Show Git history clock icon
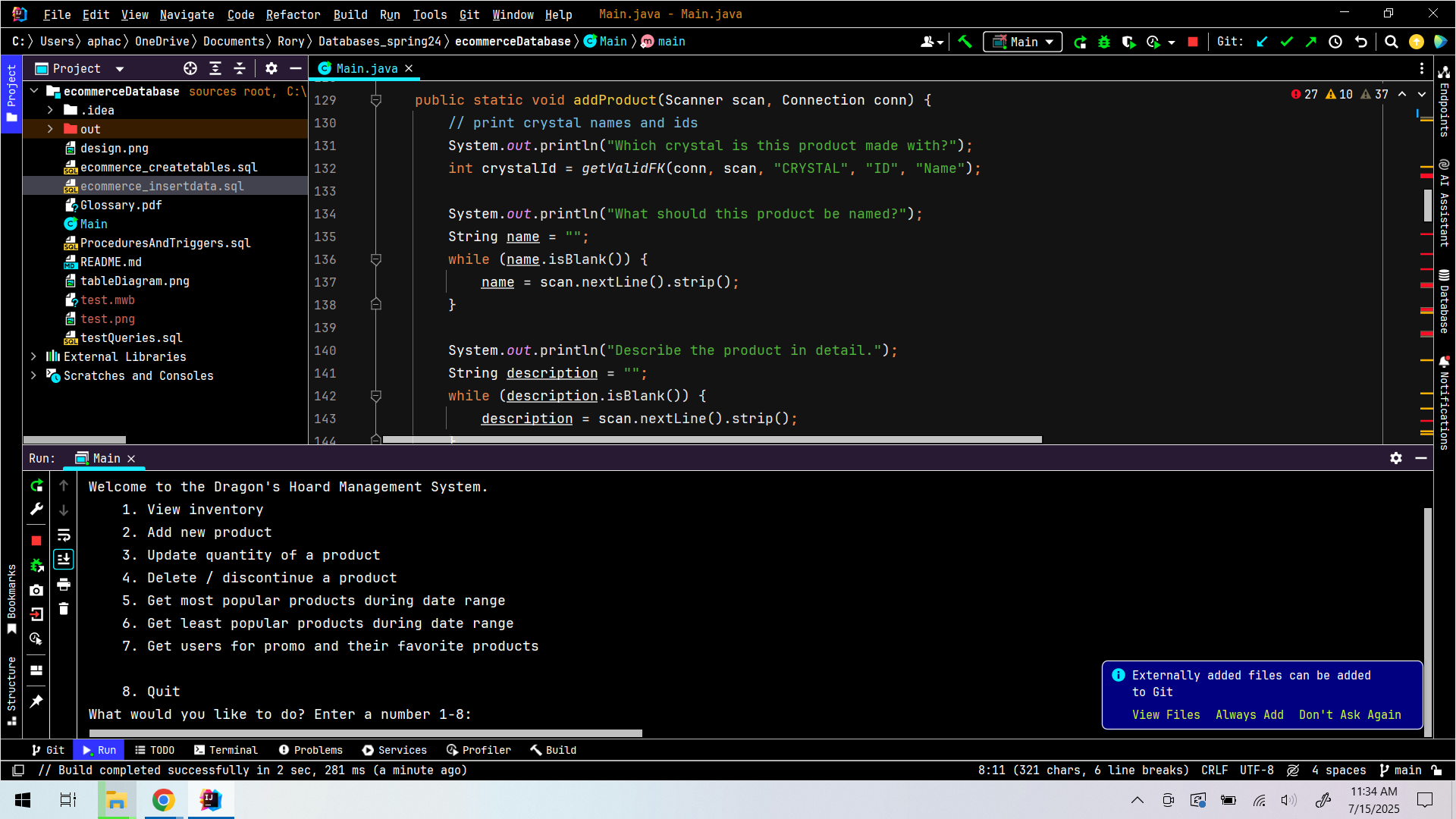 coord(1335,42)
